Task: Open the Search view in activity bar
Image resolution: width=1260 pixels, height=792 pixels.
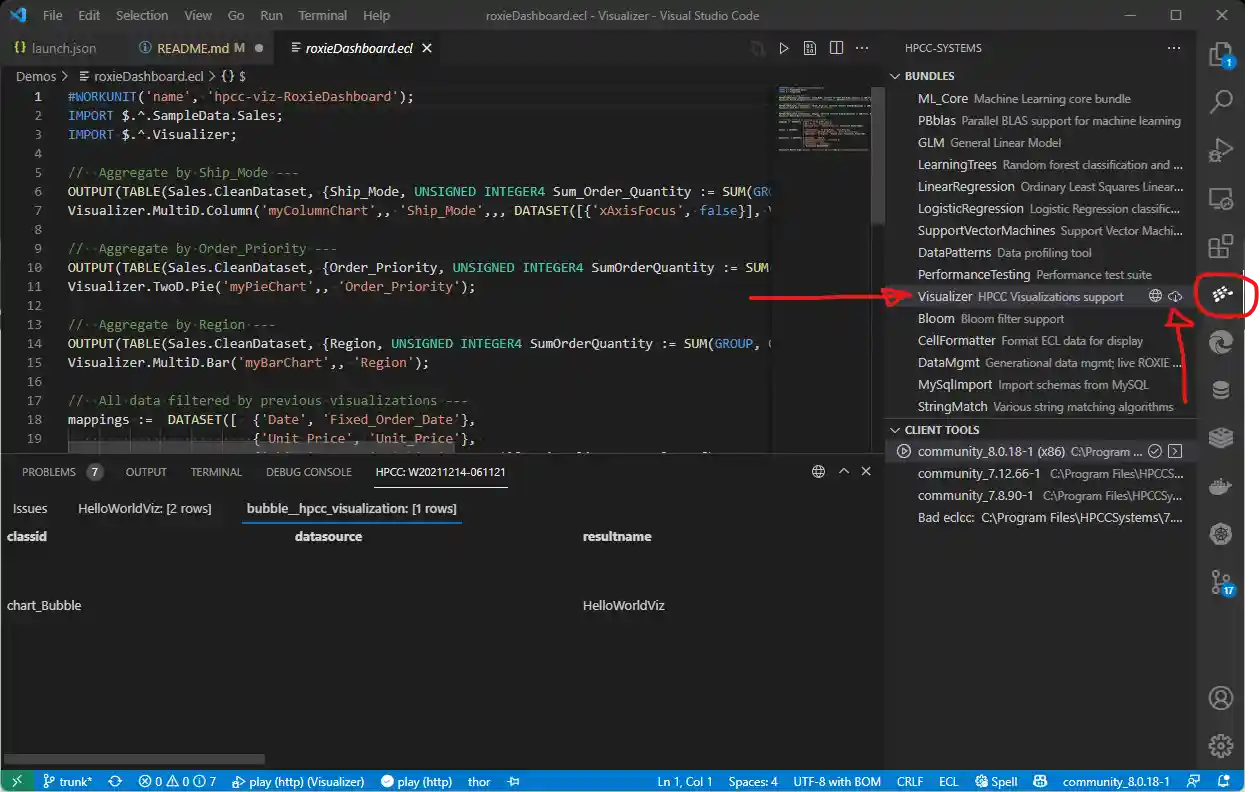Action: pyautogui.click(x=1221, y=101)
